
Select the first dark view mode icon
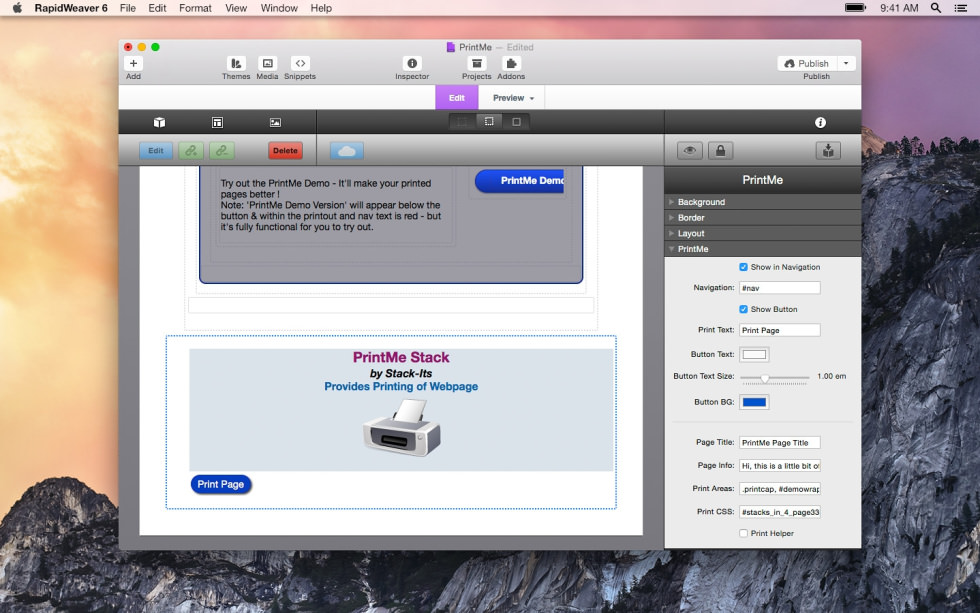pyautogui.click(x=462, y=122)
